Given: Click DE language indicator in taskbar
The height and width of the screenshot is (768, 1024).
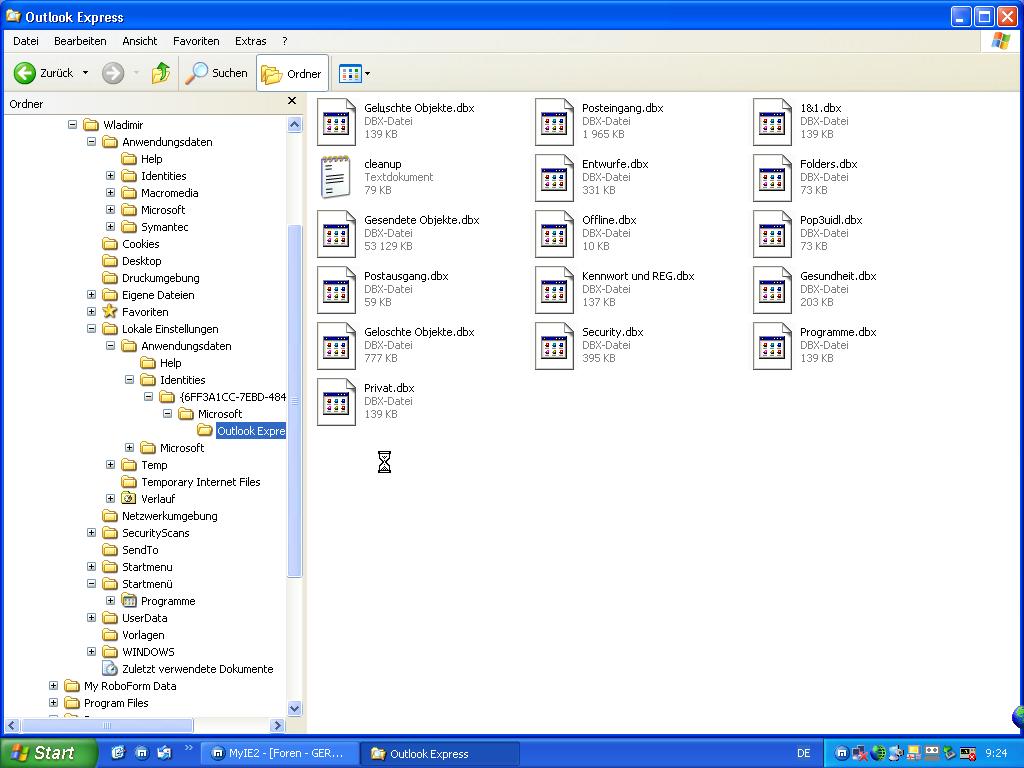Looking at the screenshot, I should (x=803, y=753).
